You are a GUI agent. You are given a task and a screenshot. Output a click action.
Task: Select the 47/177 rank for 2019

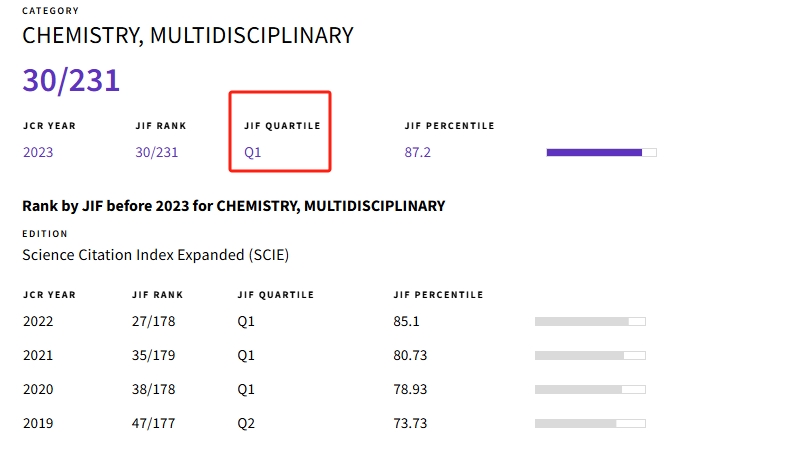(x=153, y=424)
